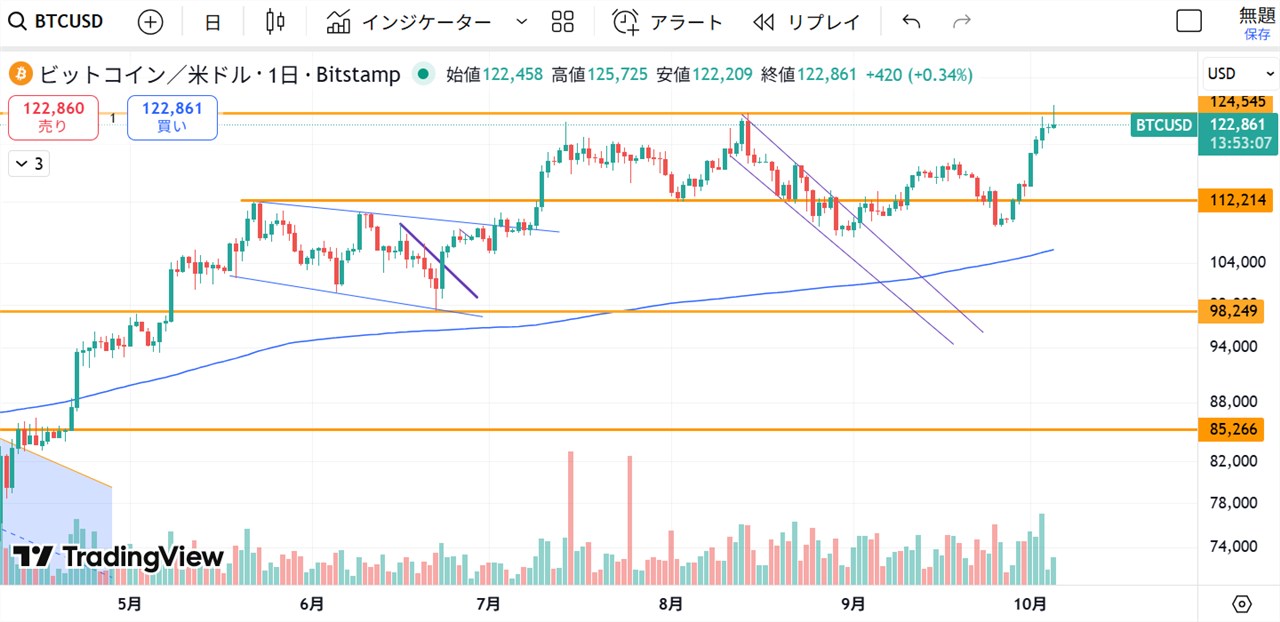Open chart settings hexagon icon at bottom right
This screenshot has width=1280, height=622.
[1242, 603]
